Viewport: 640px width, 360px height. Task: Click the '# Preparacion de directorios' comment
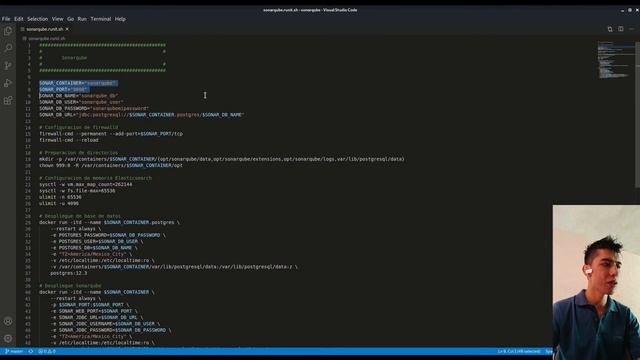pos(79,153)
